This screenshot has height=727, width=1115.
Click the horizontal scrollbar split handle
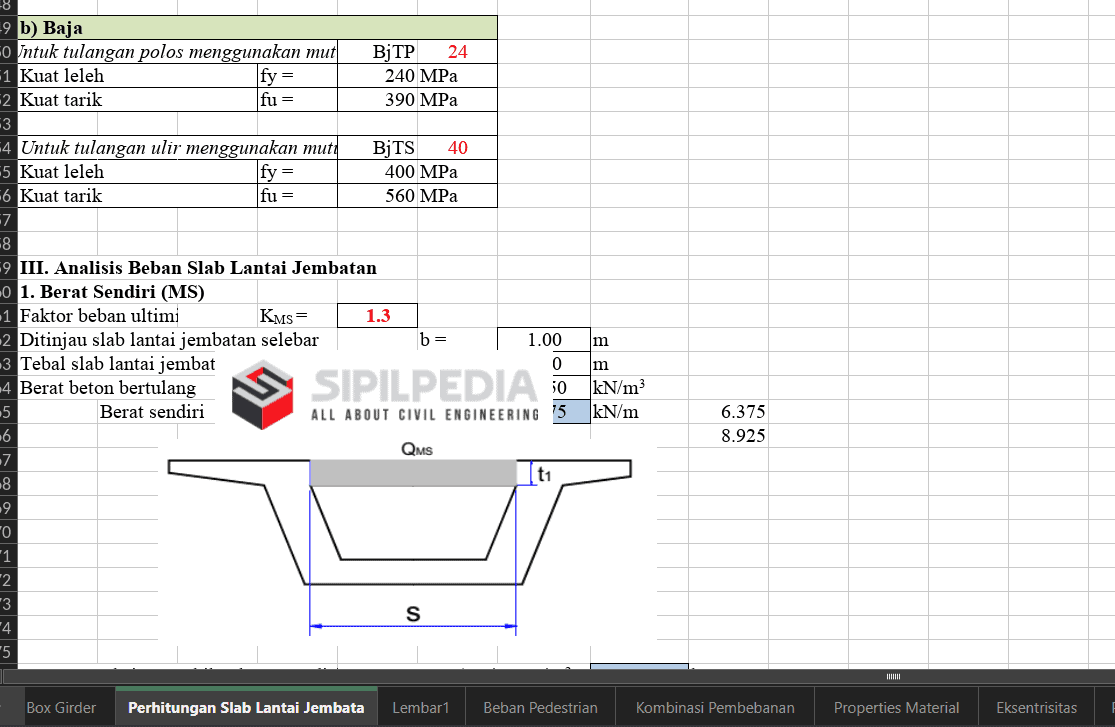tap(893, 677)
